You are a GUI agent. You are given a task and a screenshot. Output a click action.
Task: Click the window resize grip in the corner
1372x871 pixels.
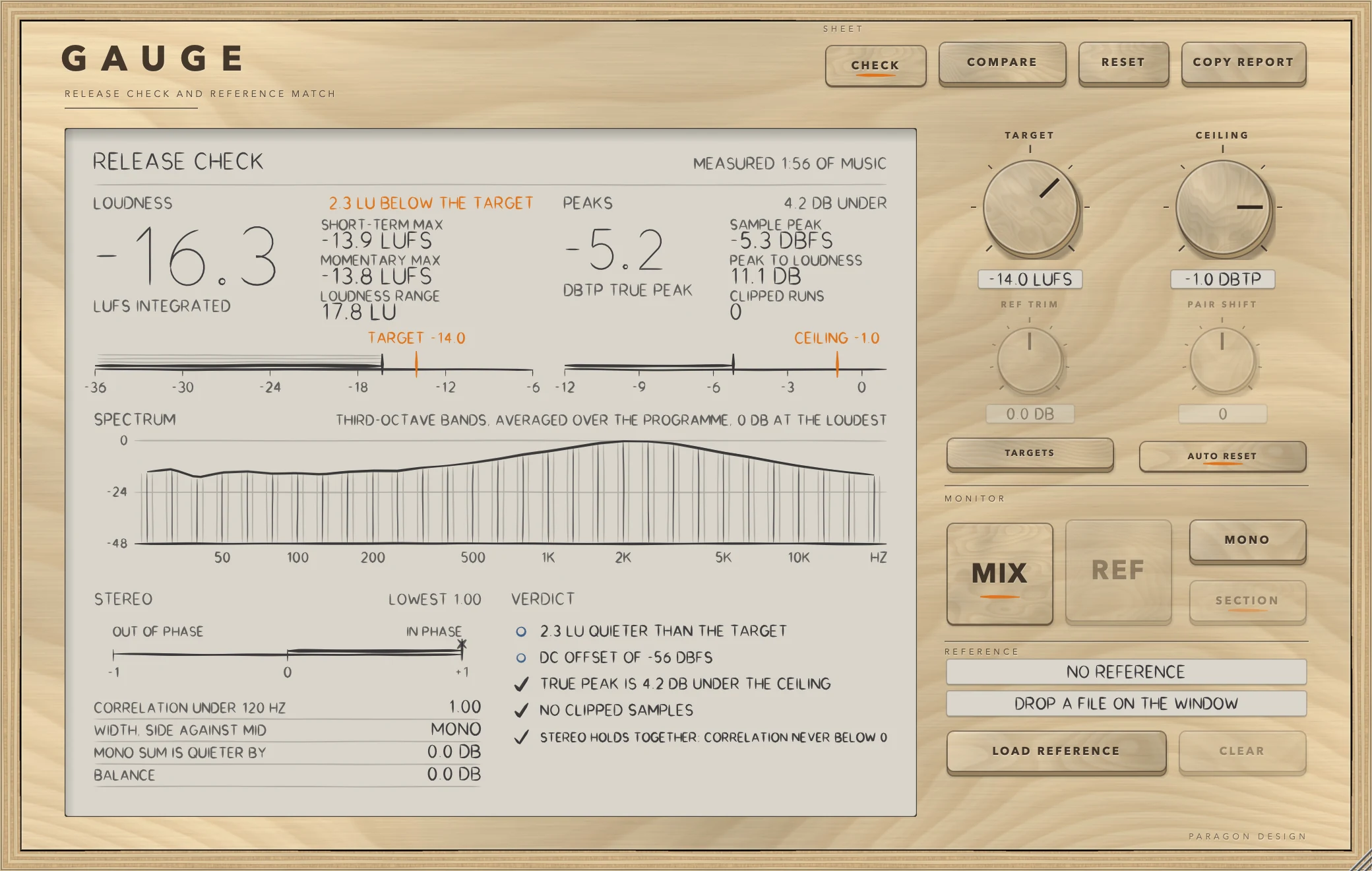[x=1360, y=860]
